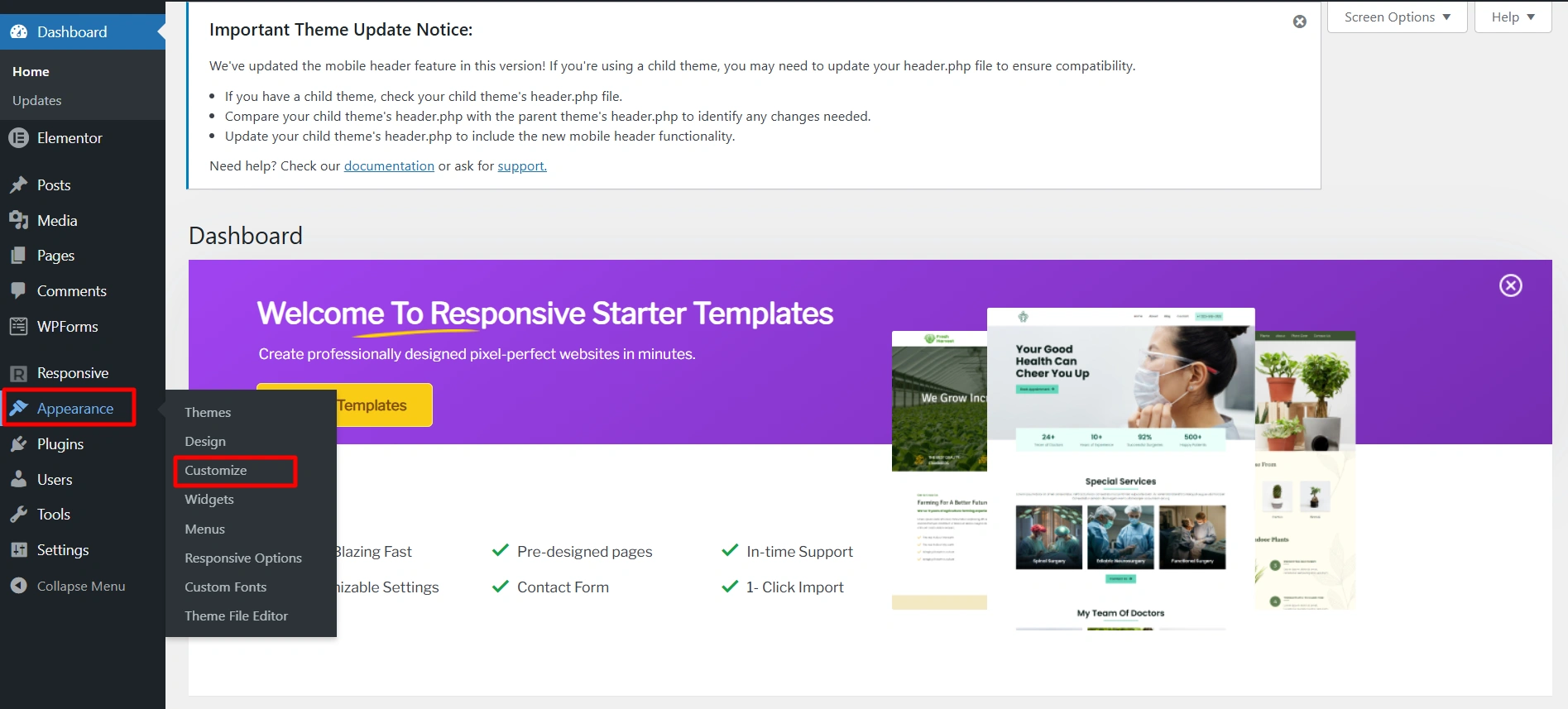
Task: Open the Plugins menu
Action: tap(60, 444)
